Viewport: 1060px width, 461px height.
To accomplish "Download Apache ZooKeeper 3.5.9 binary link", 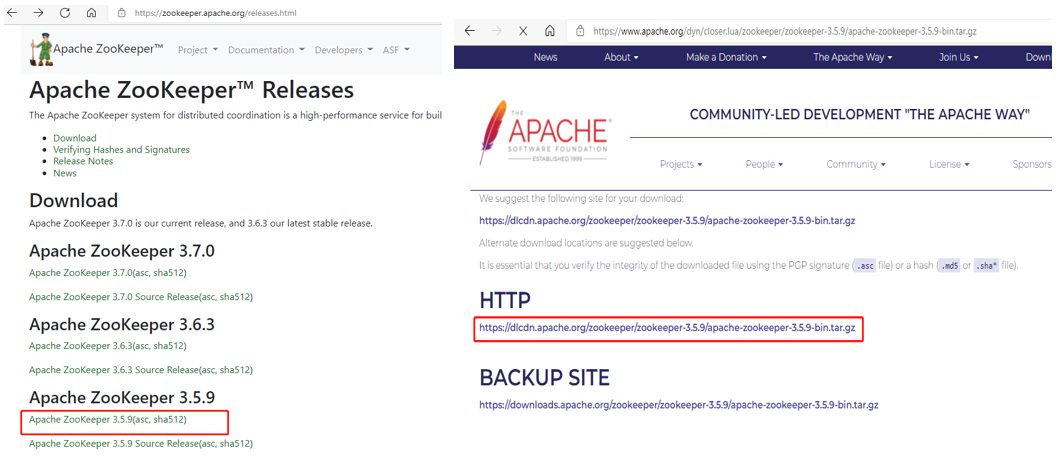I will [x=80, y=420].
